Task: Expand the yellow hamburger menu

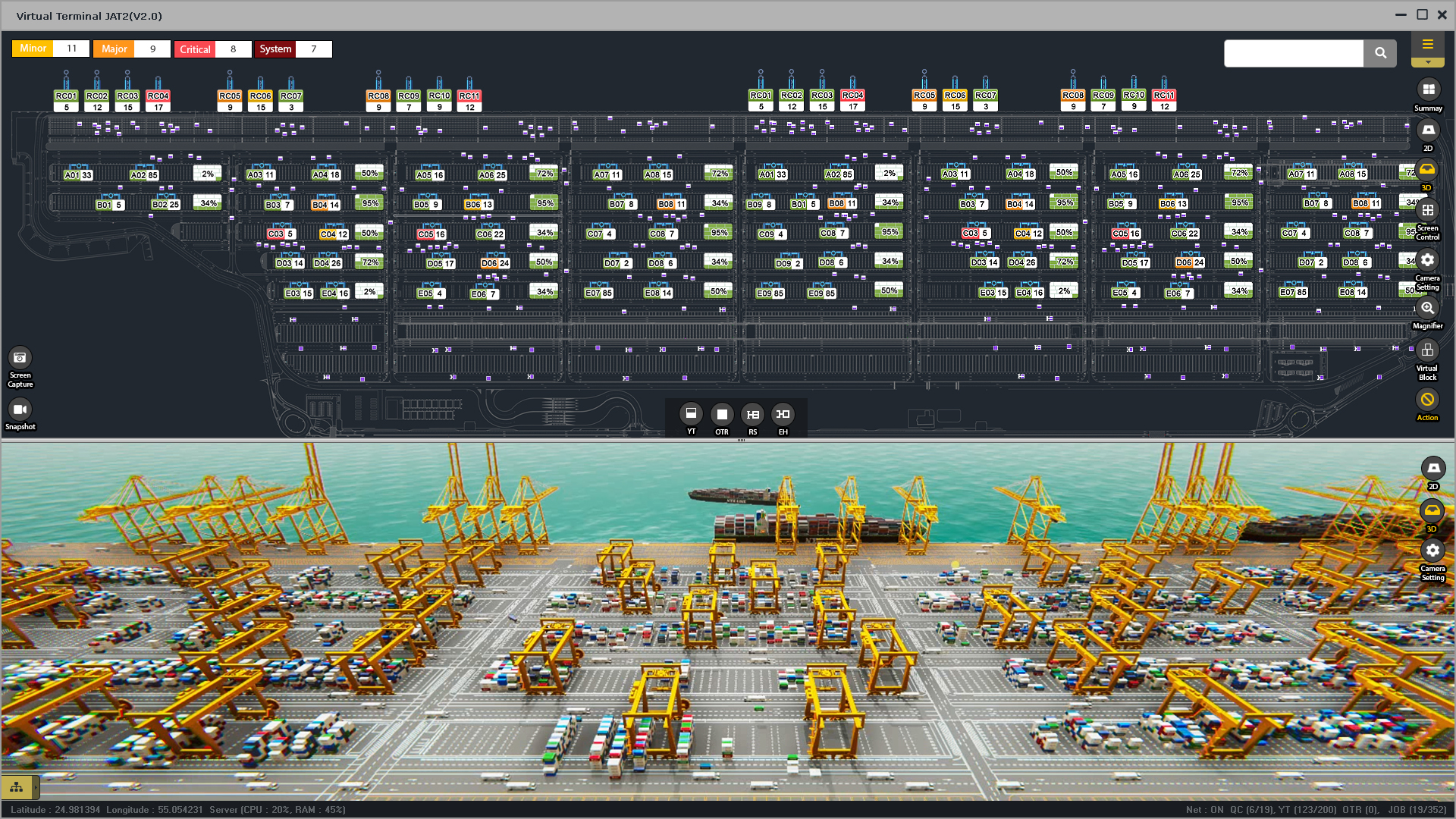Action: [x=1427, y=44]
